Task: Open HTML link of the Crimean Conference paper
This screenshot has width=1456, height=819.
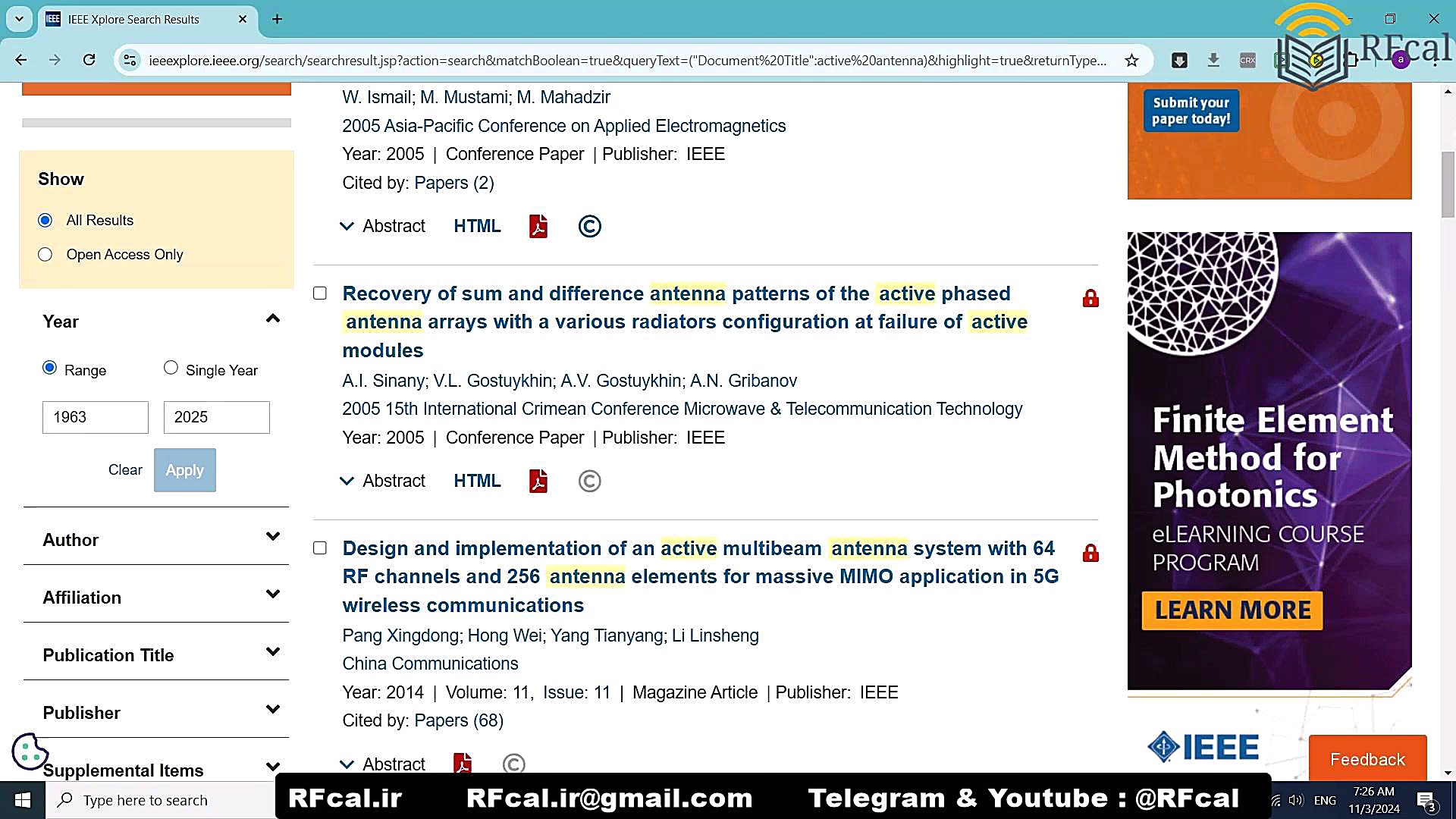Action: pyautogui.click(x=477, y=481)
